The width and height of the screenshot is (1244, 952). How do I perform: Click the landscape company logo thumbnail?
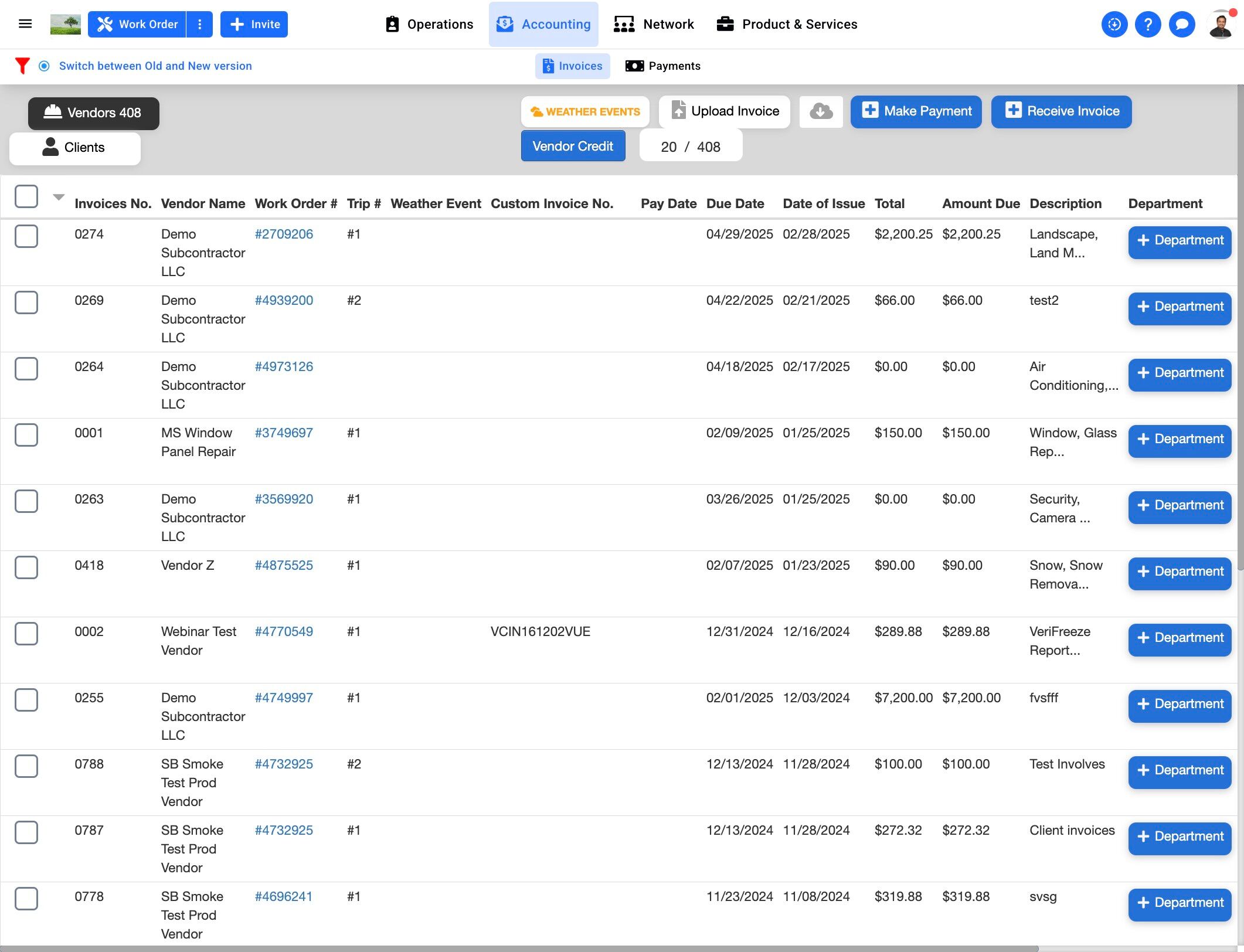pyautogui.click(x=66, y=25)
